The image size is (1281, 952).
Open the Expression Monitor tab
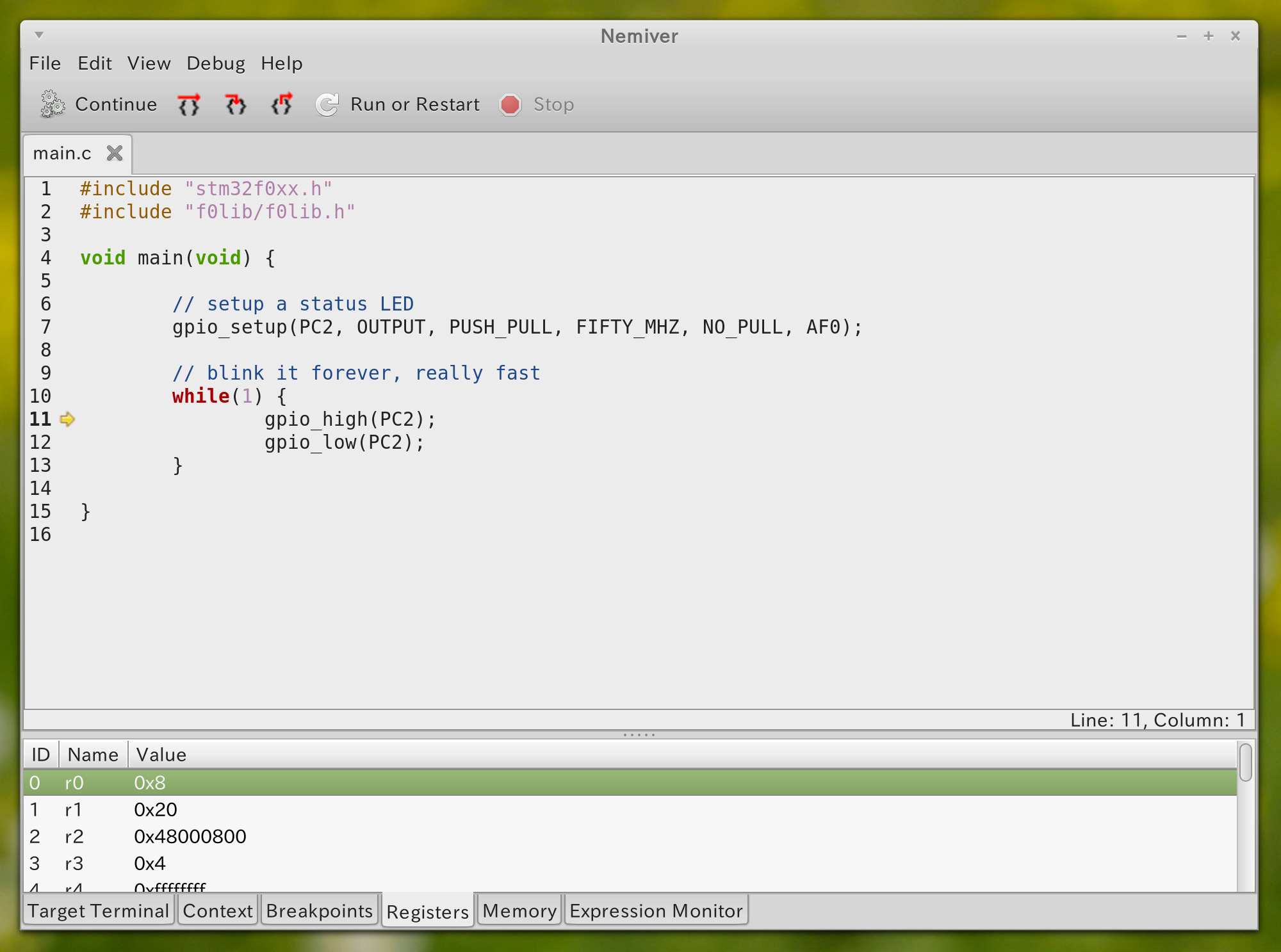tap(656, 911)
